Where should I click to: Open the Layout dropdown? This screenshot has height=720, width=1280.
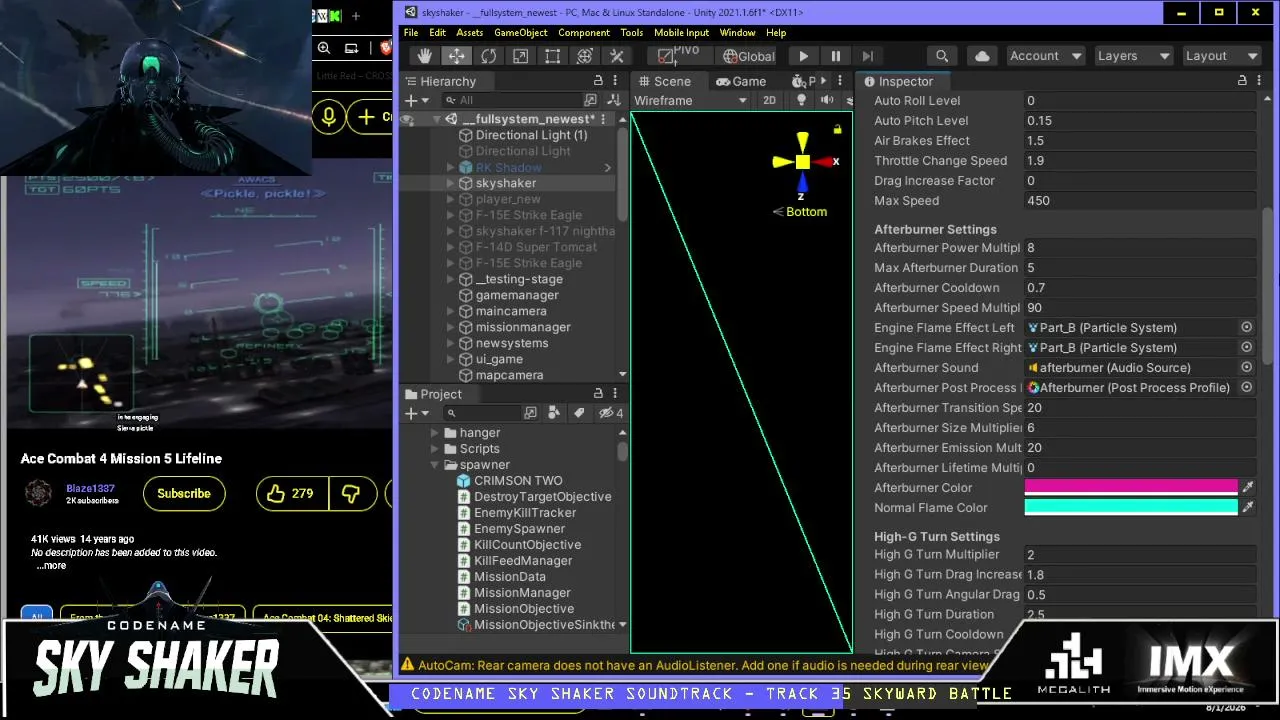coord(1221,56)
